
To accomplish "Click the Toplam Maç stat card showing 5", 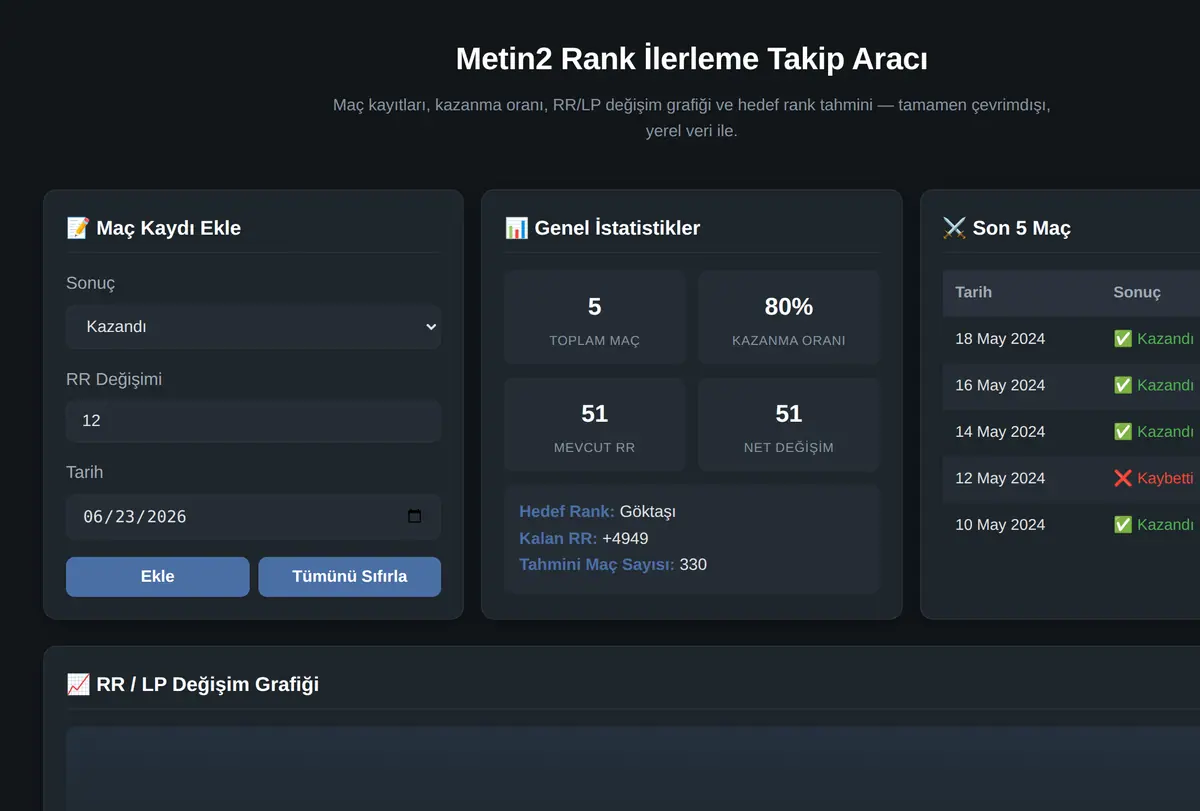I will pyautogui.click(x=595, y=318).
